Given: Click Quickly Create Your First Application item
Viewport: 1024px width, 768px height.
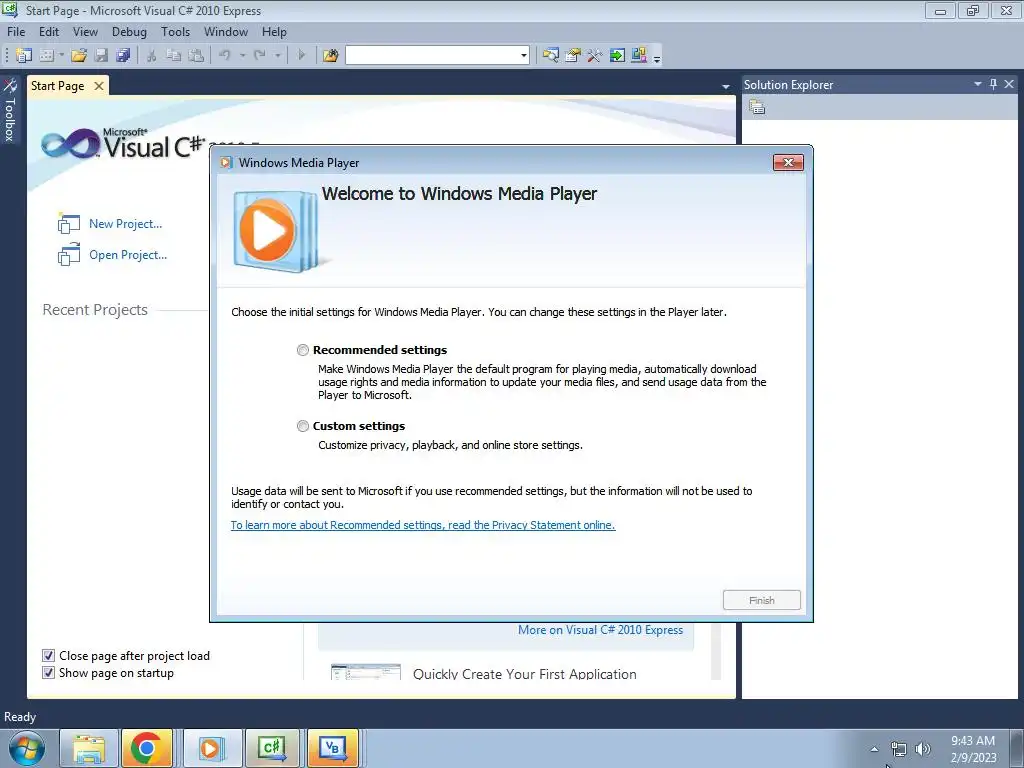Looking at the screenshot, I should click(x=524, y=674).
